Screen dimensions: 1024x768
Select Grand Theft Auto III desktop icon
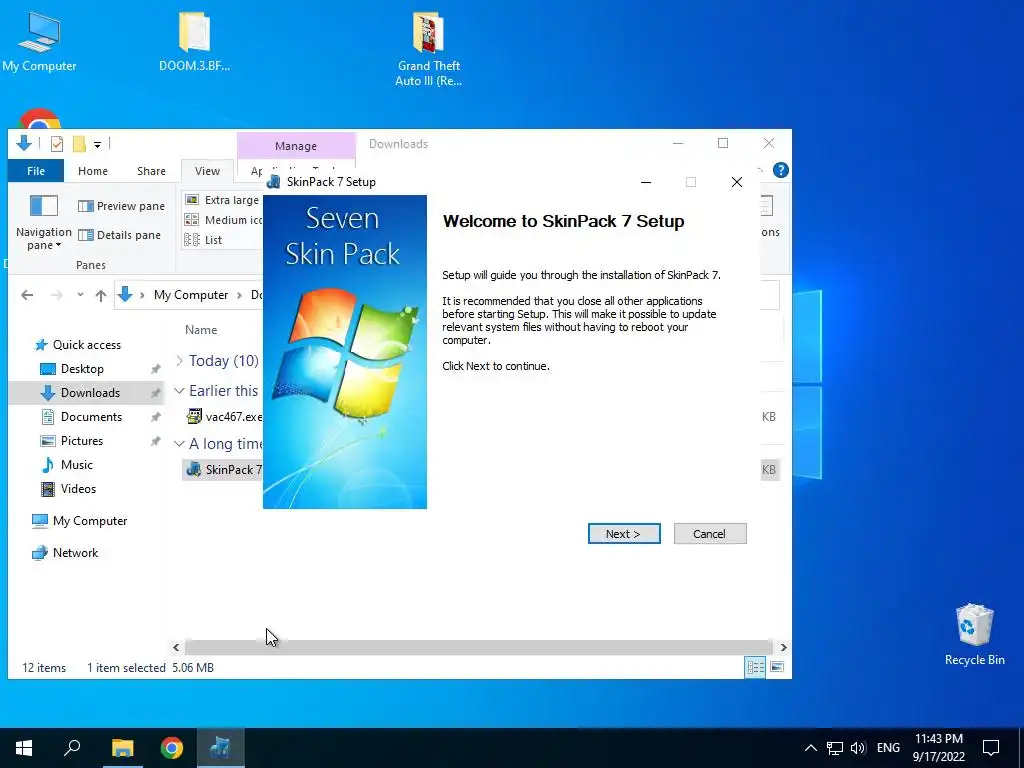[428, 50]
